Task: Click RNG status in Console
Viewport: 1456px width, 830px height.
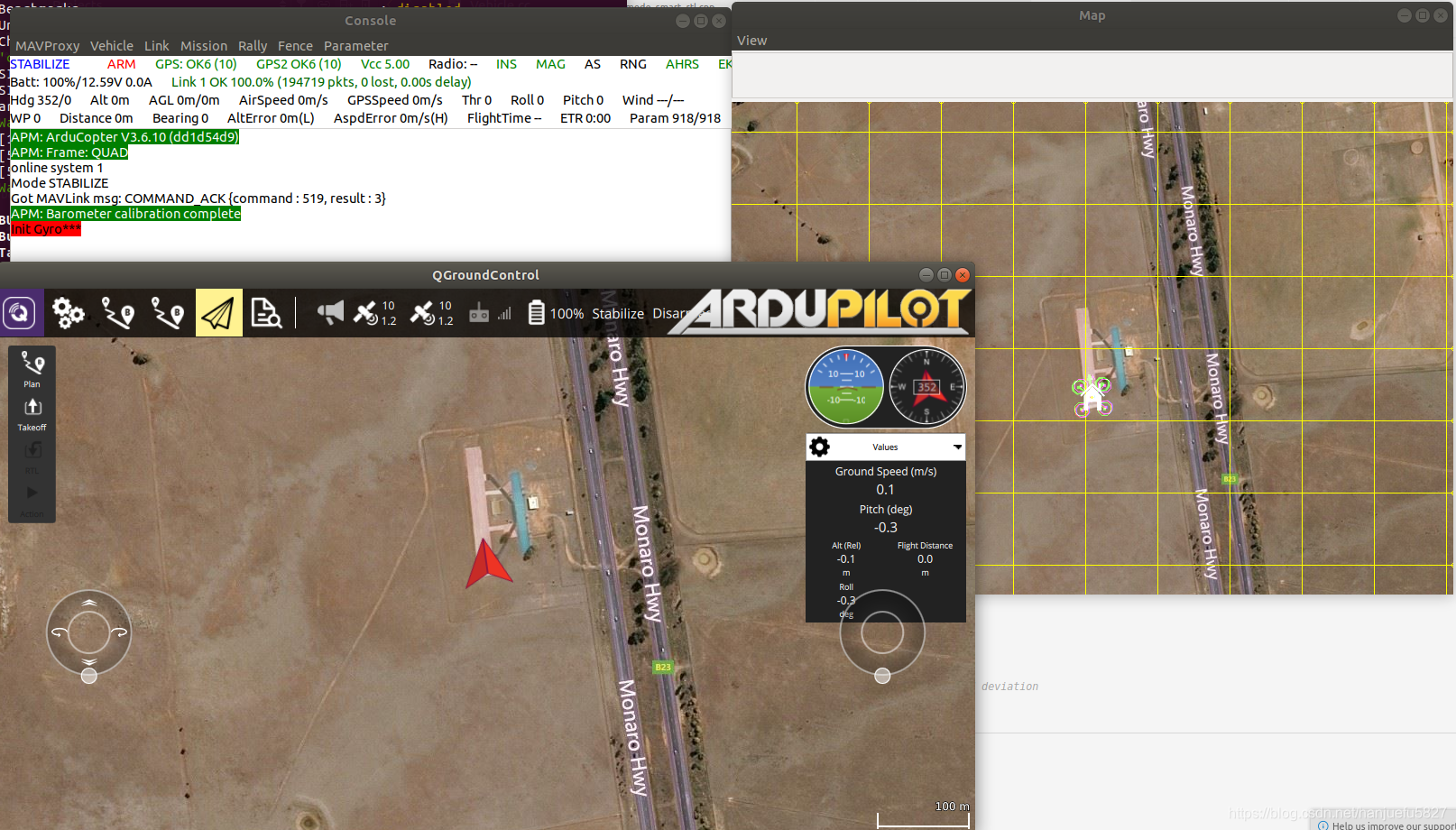Action: [x=632, y=64]
